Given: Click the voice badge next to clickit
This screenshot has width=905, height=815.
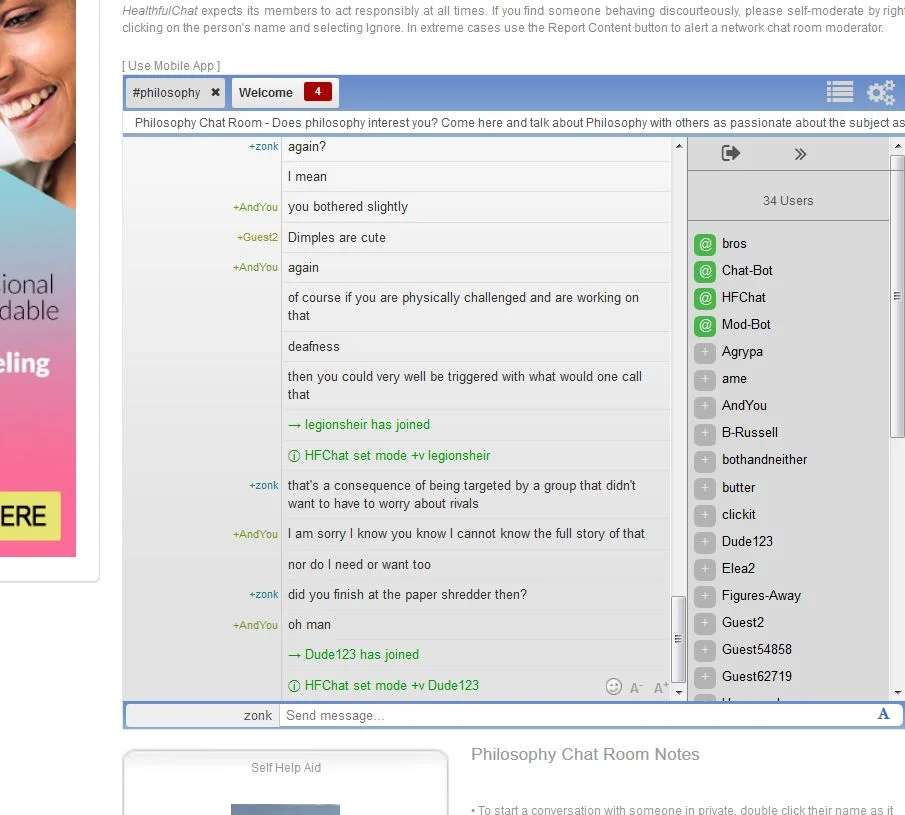Looking at the screenshot, I should tap(705, 515).
